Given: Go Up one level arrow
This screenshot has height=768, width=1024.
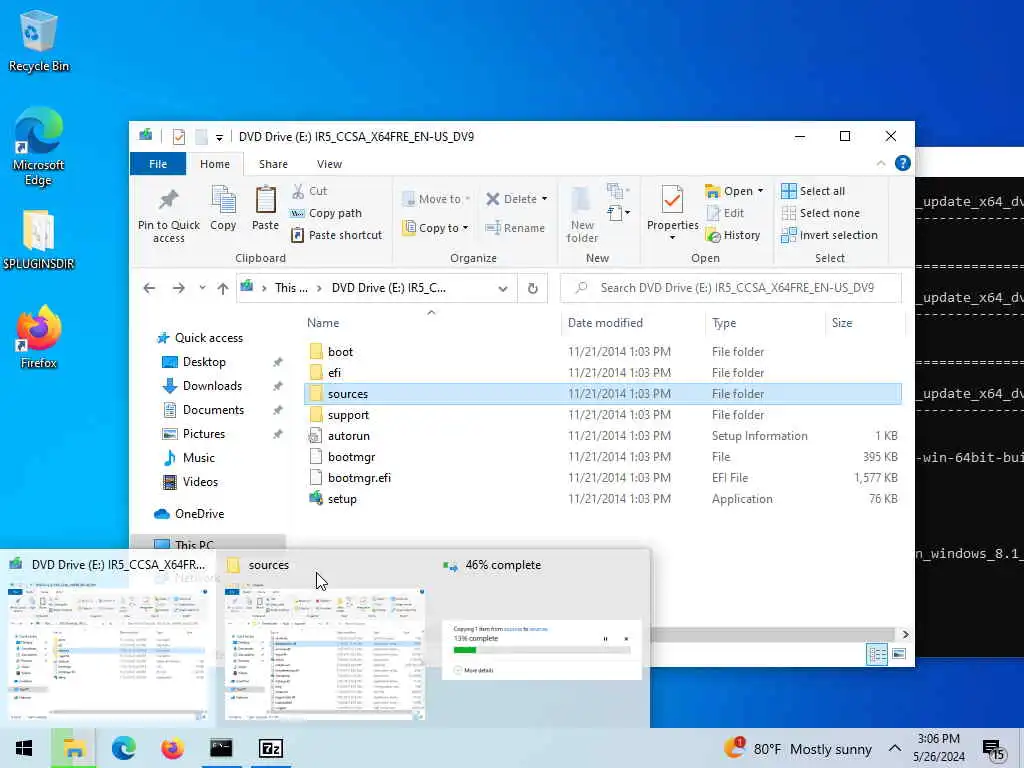Looking at the screenshot, I should tap(223, 288).
